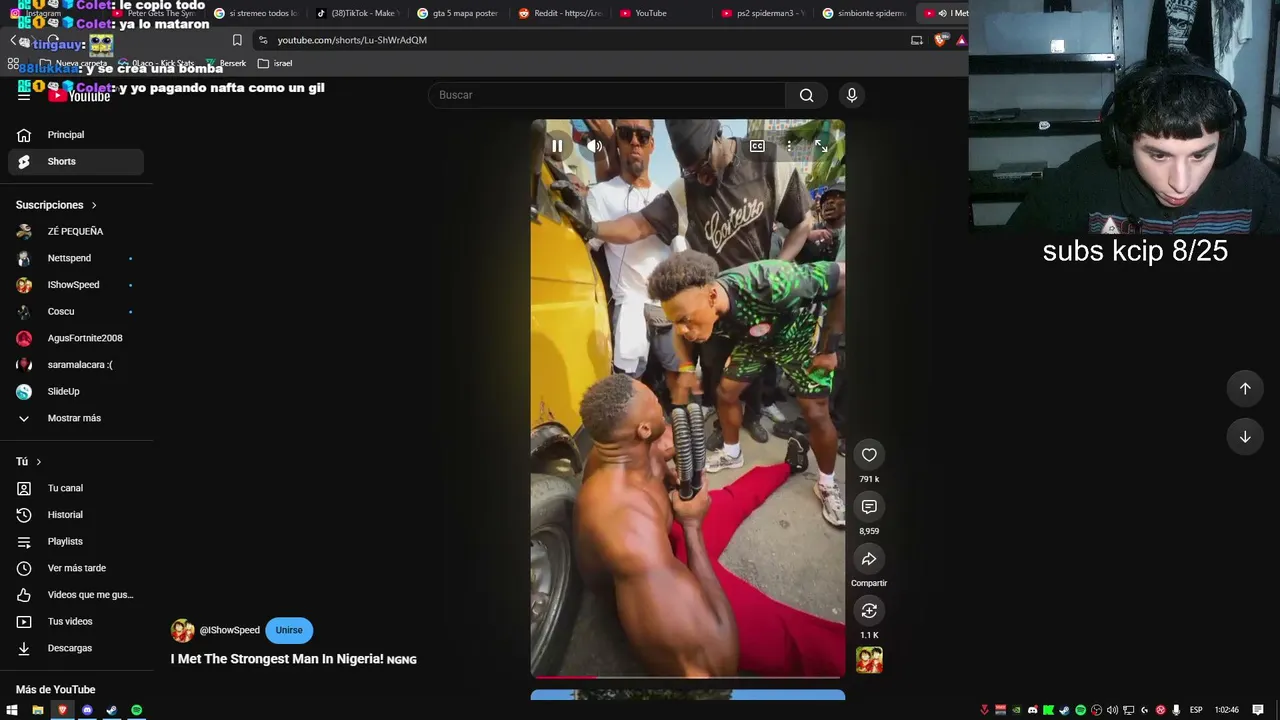Screen dimensions: 1280x720
Task: Open Windows Start menu
Action: [x=13, y=710]
